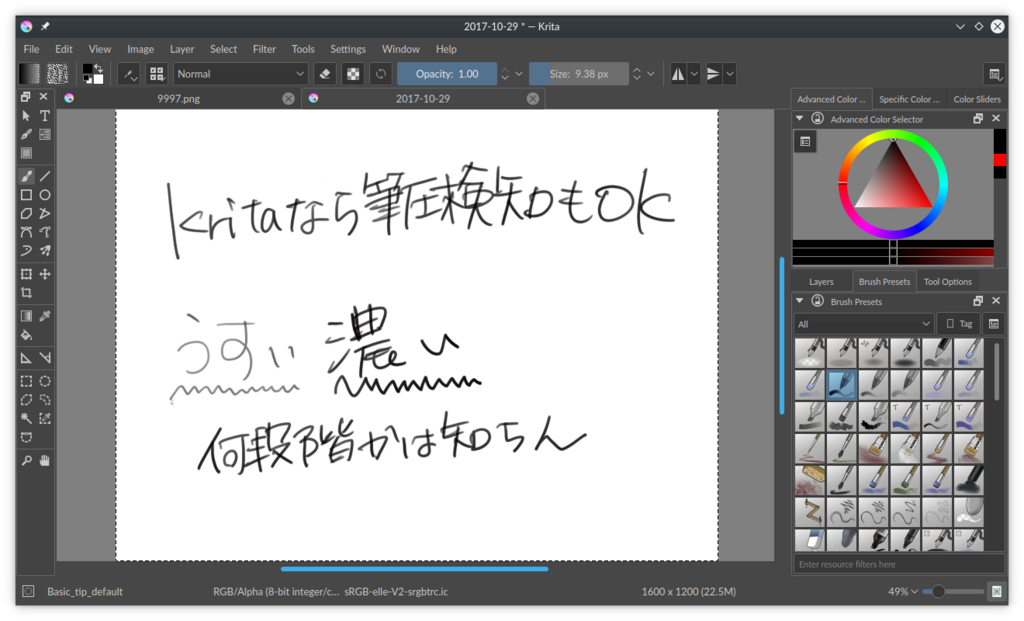This screenshot has height=621, width=1024.
Task: Switch to the Layers docker tab
Action: tap(821, 281)
